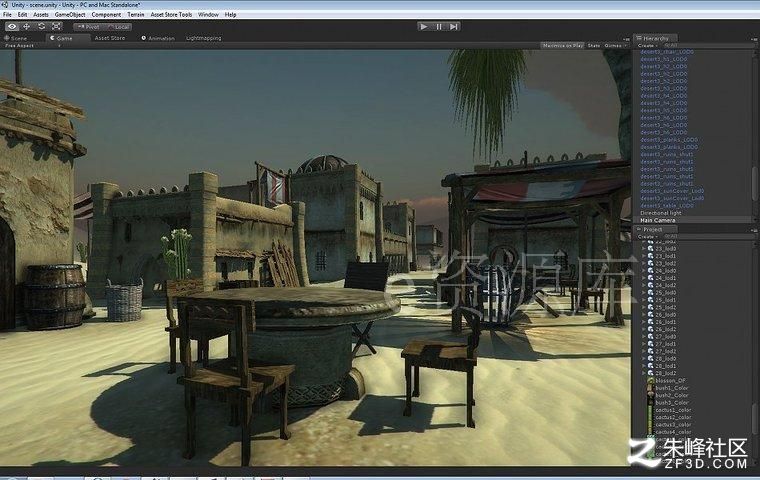Select the Move transform tool

(x=27, y=27)
